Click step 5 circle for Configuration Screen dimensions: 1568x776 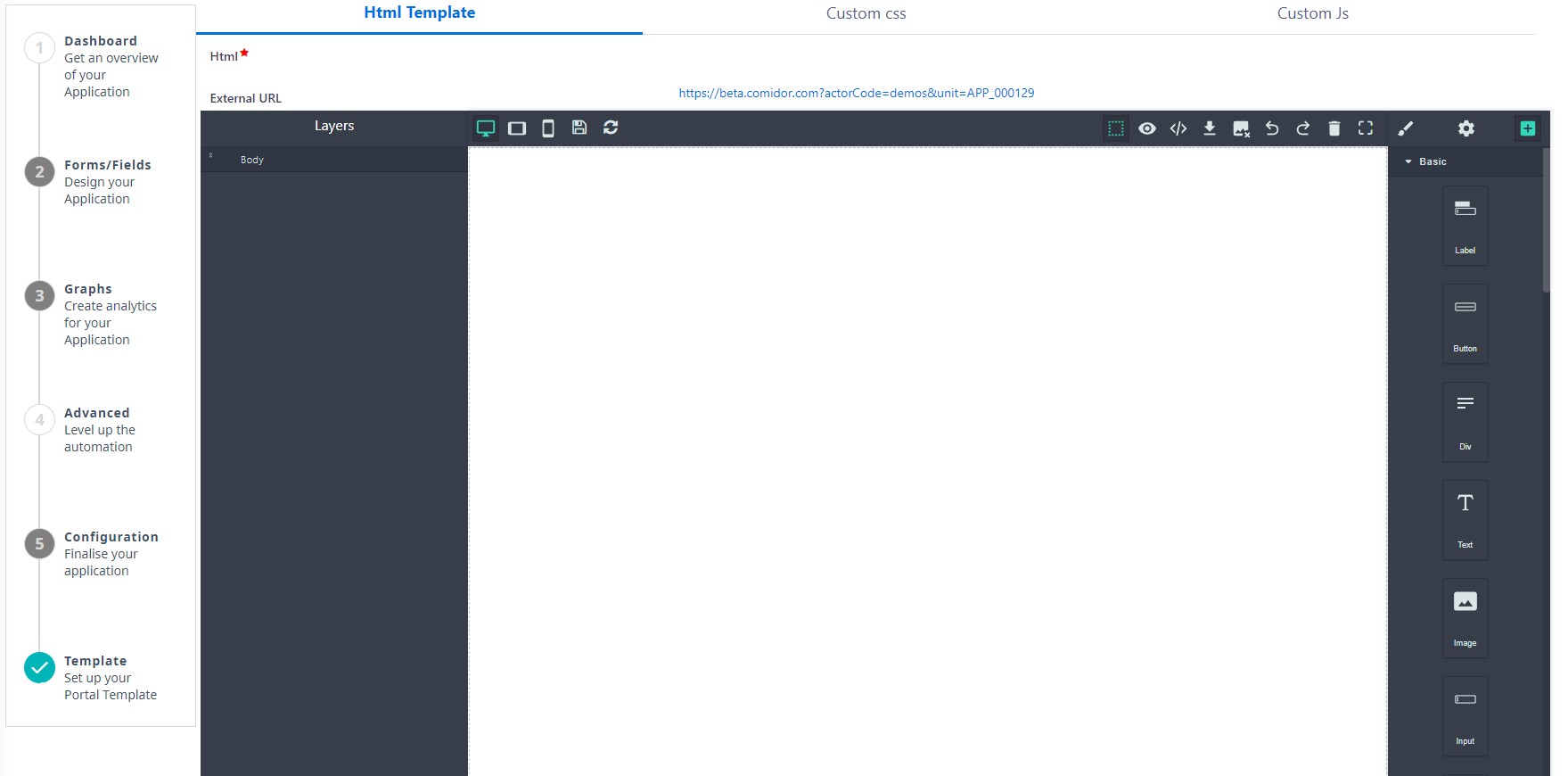pyautogui.click(x=39, y=544)
